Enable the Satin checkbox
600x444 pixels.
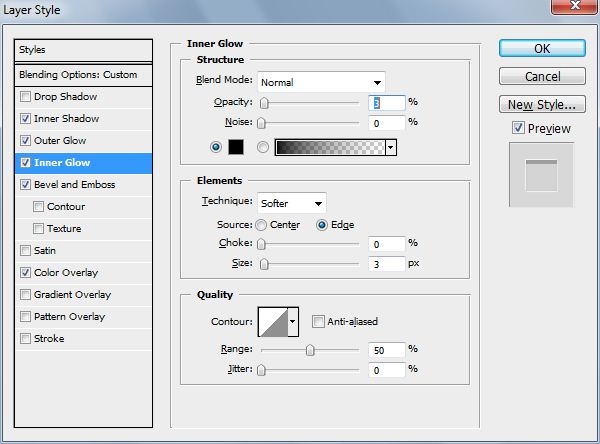click(25, 251)
